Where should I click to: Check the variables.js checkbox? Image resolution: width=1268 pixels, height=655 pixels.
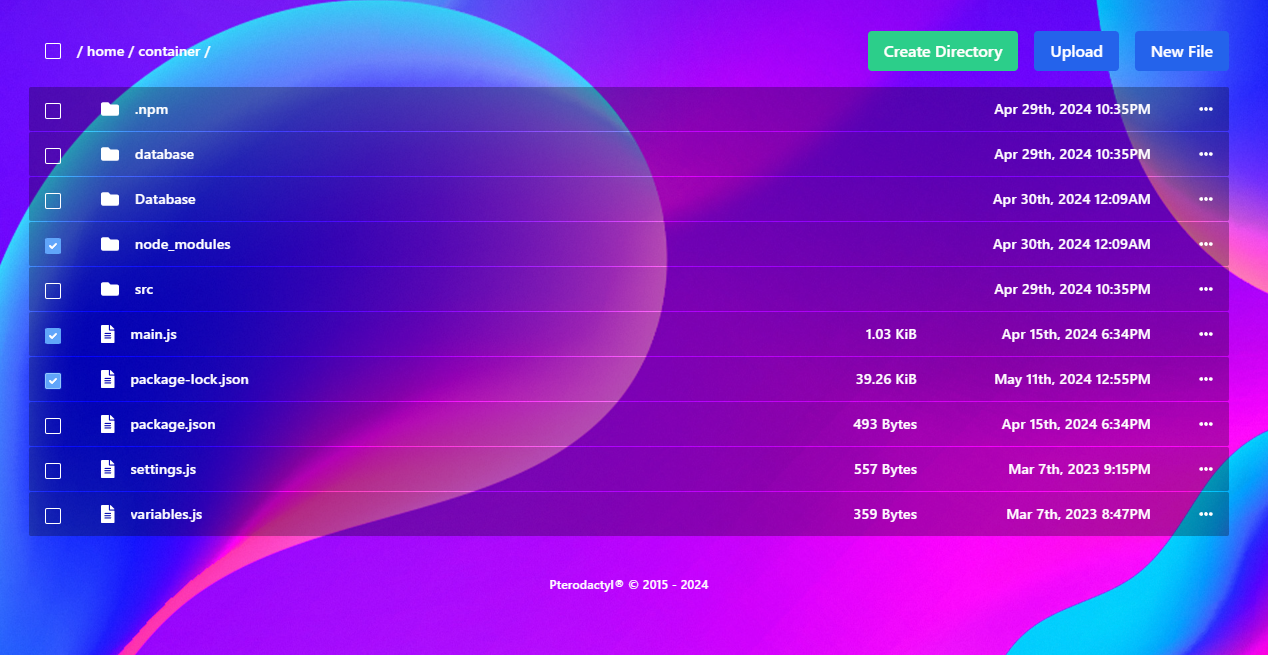pyautogui.click(x=53, y=516)
